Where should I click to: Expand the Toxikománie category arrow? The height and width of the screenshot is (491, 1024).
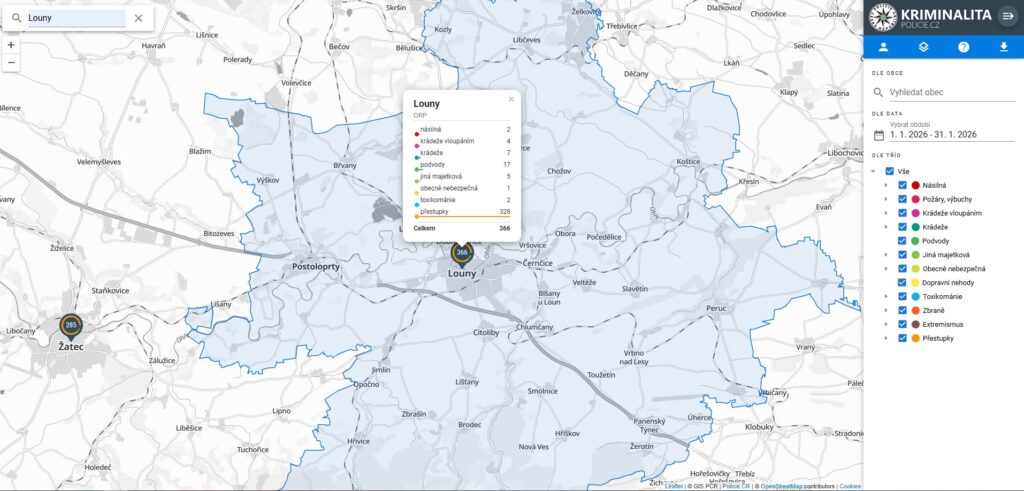885,297
